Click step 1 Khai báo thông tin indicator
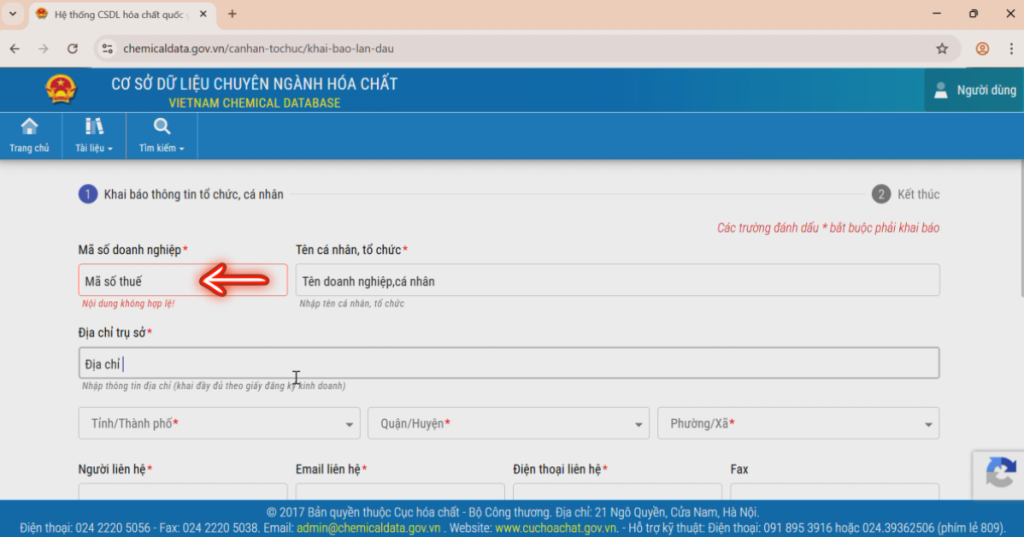Image resolution: width=1024 pixels, height=537 pixels. pyautogui.click(x=181, y=195)
